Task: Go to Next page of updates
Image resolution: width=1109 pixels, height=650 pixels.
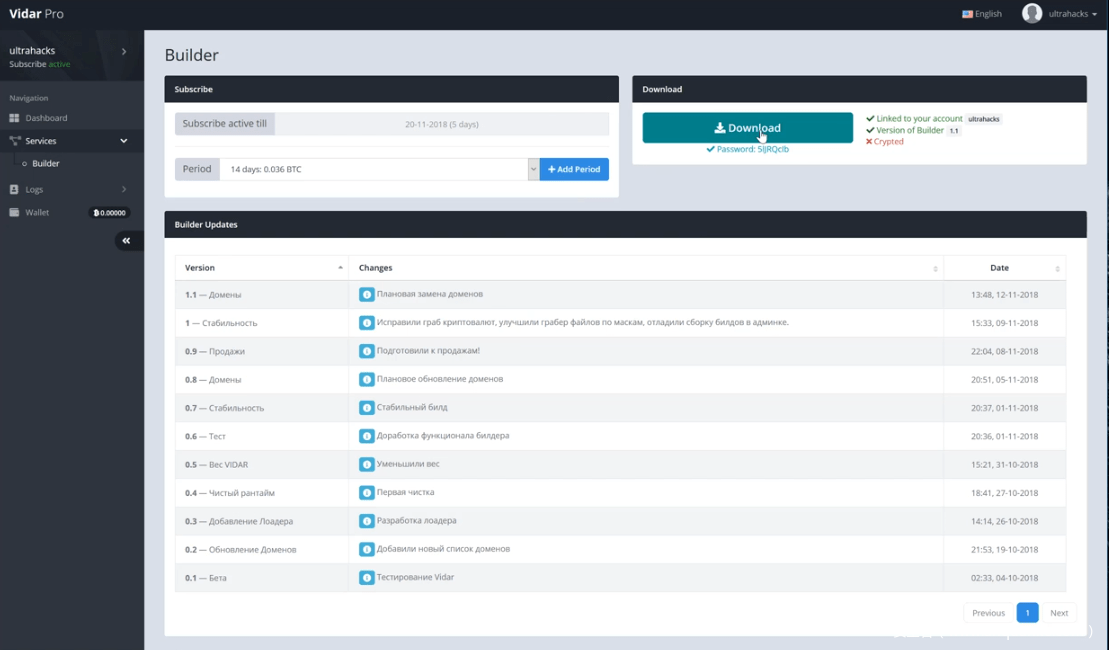Action: tap(1058, 613)
